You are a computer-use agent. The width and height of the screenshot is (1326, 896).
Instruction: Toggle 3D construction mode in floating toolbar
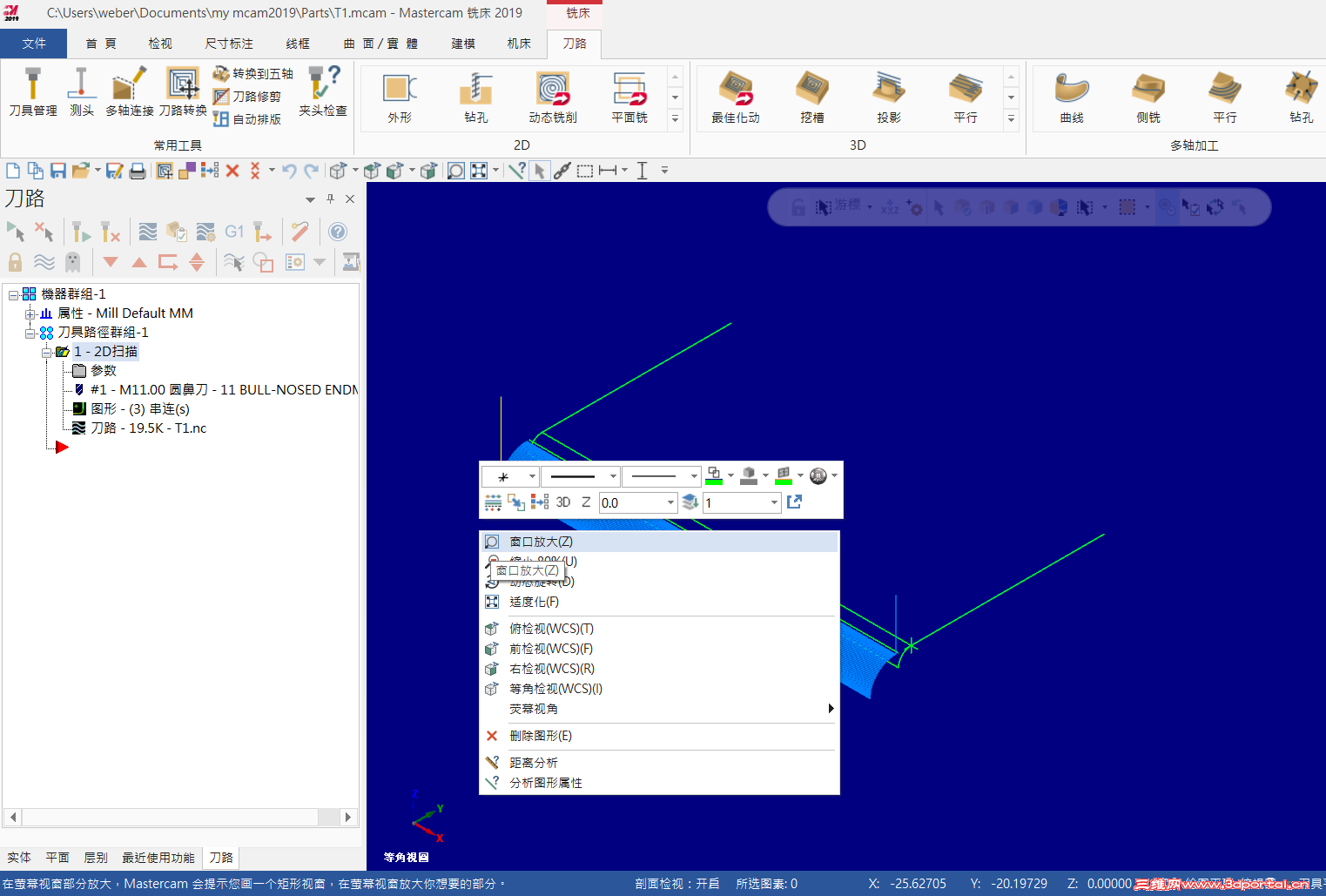tap(563, 502)
